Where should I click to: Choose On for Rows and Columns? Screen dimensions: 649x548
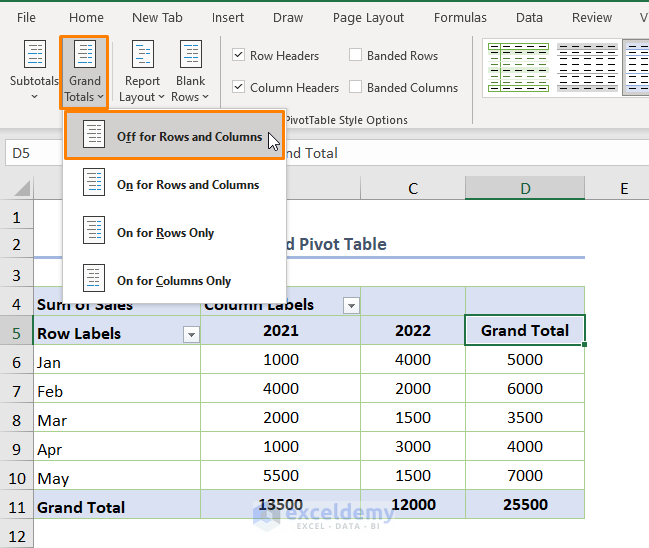[174, 184]
